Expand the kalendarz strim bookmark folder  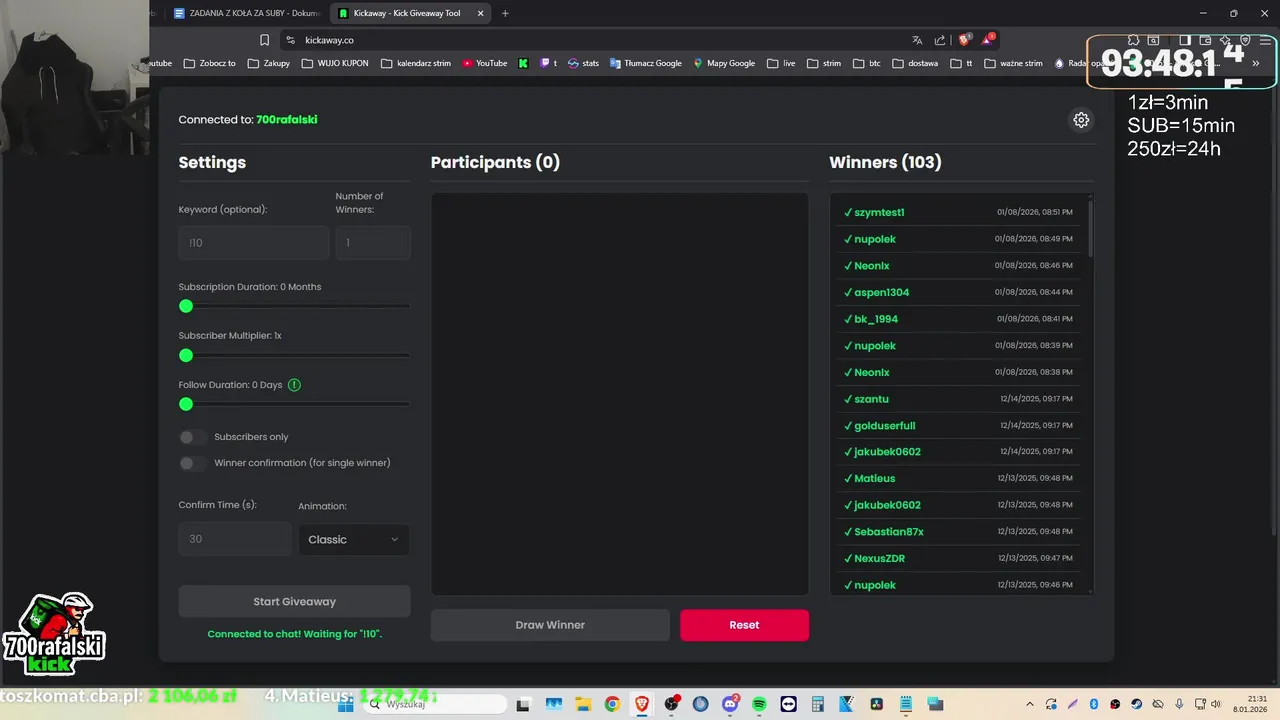415,63
